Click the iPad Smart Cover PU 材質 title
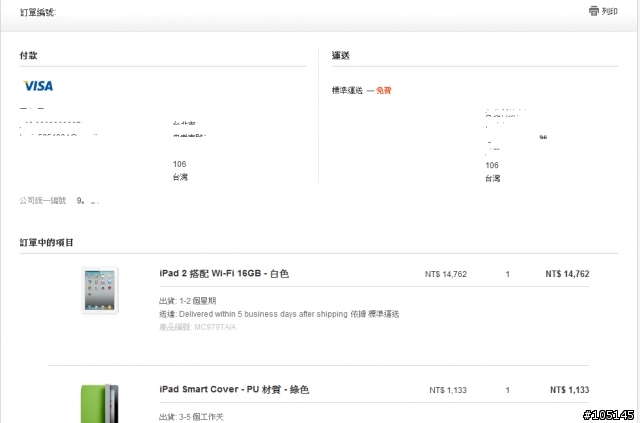Viewport: 640px width, 423px height. (x=234, y=390)
